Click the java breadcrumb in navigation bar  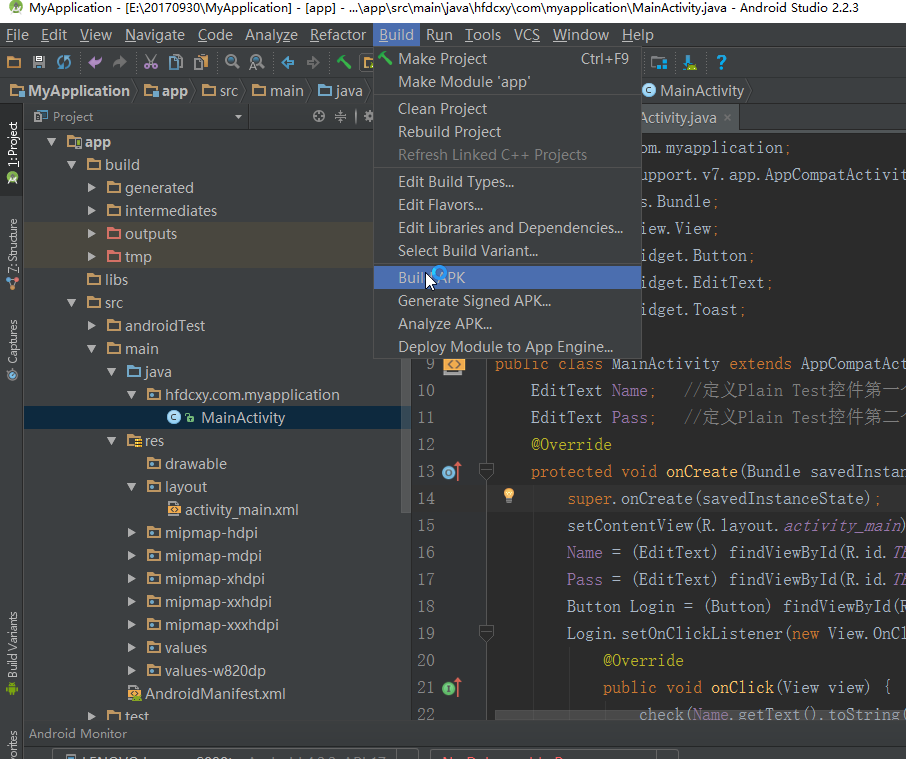click(340, 91)
